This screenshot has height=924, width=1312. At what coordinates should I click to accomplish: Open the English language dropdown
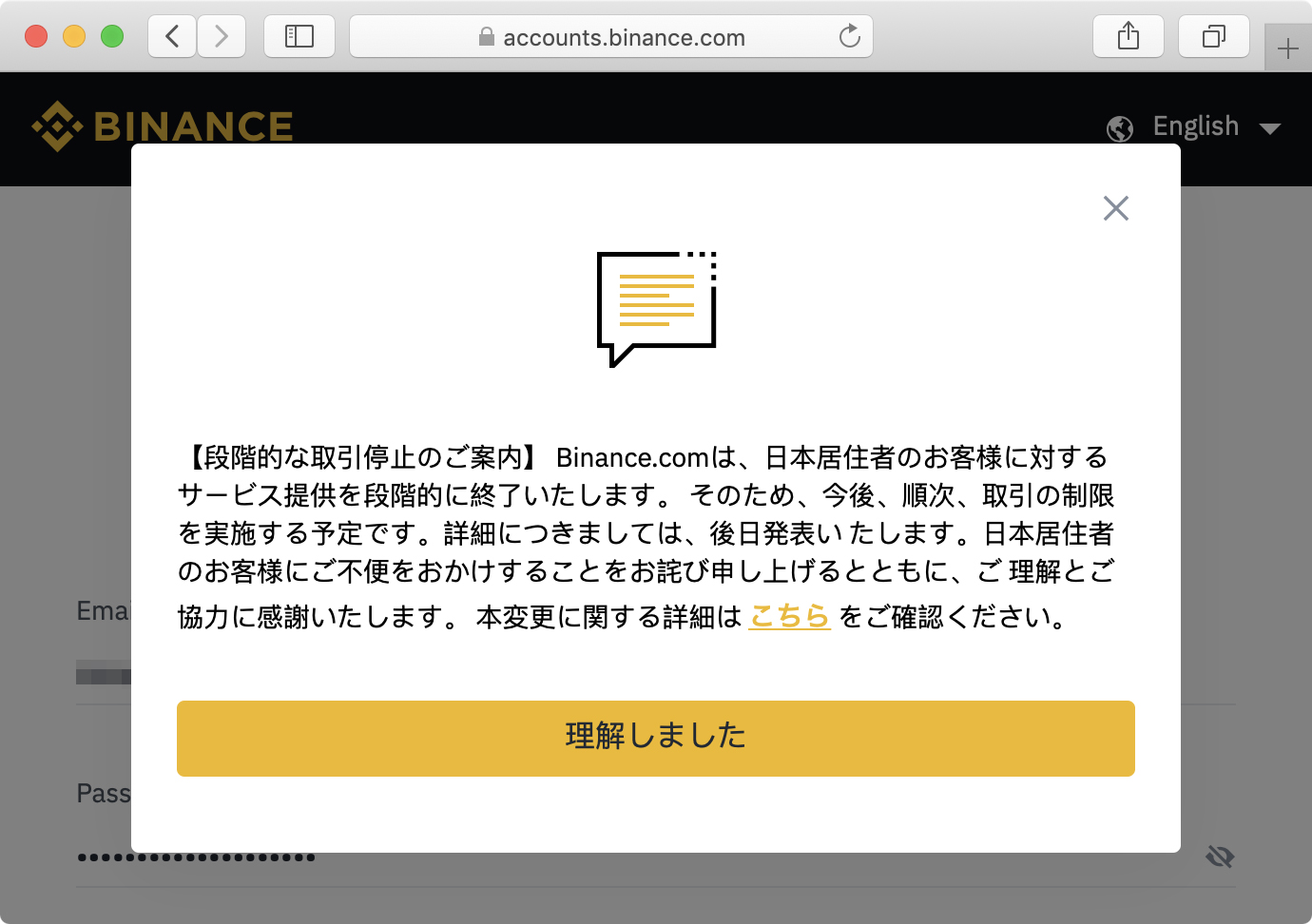pos(1195,126)
